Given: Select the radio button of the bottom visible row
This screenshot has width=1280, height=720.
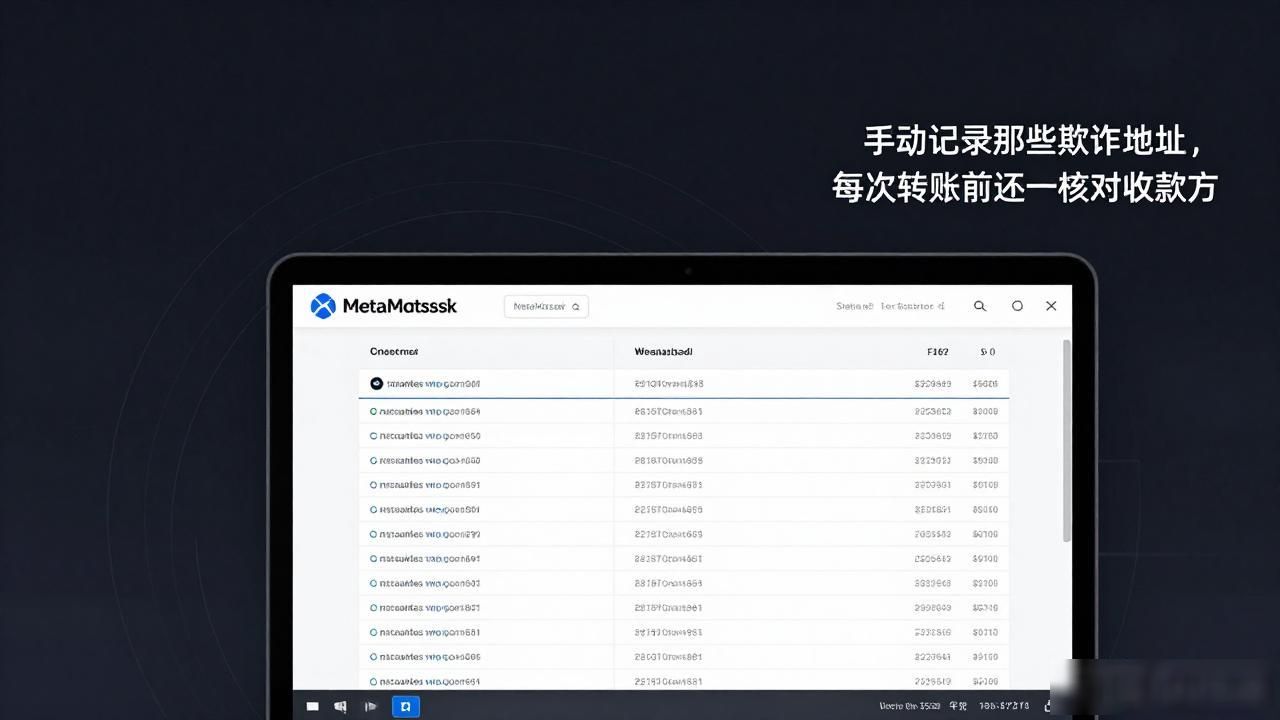Looking at the screenshot, I should tap(374, 682).
